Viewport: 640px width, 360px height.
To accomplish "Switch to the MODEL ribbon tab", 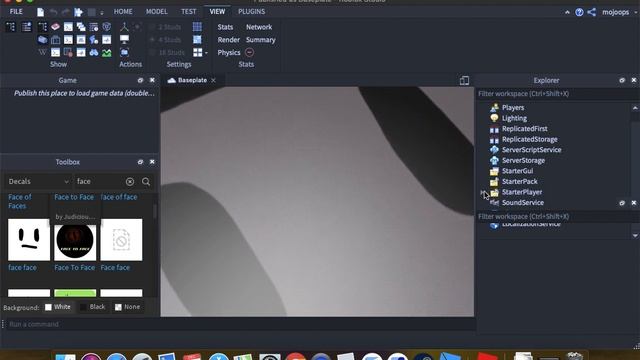I will coord(157,11).
